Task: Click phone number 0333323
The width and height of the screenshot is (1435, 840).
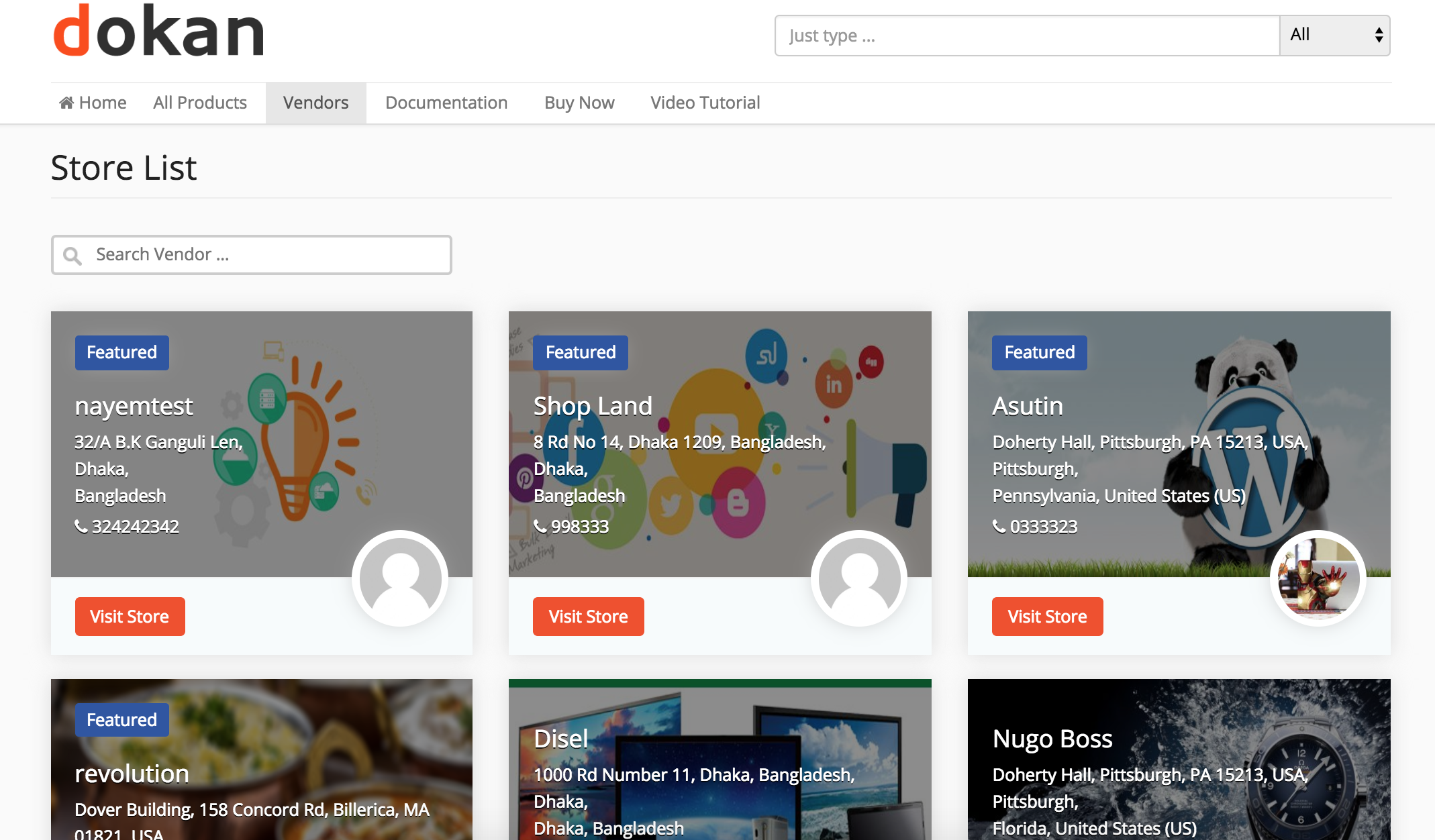Action: point(1044,527)
